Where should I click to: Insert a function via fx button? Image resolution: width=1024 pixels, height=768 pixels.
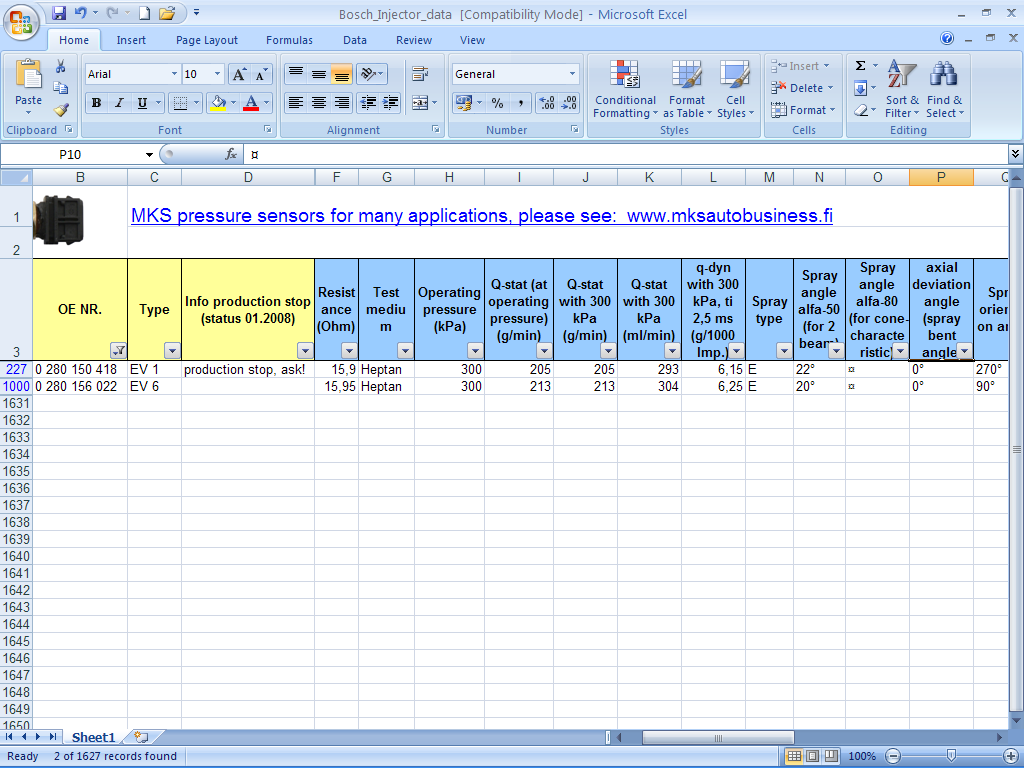click(231, 154)
